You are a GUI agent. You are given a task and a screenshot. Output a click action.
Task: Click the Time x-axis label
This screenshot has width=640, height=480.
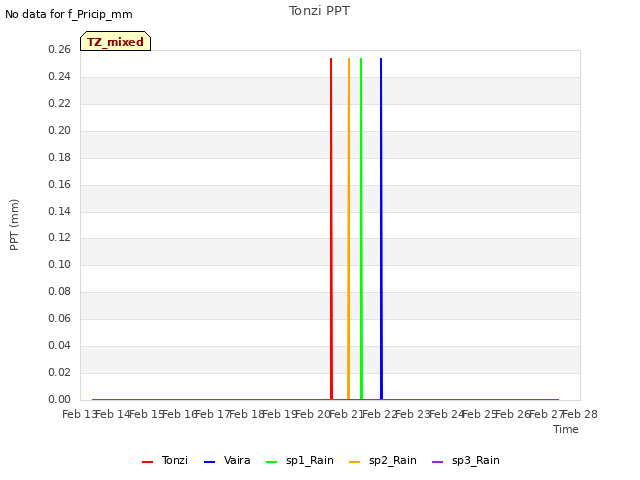point(566,429)
